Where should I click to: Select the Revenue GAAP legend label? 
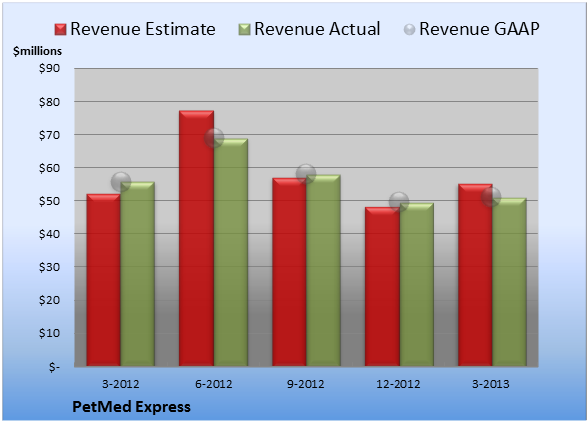479,29
